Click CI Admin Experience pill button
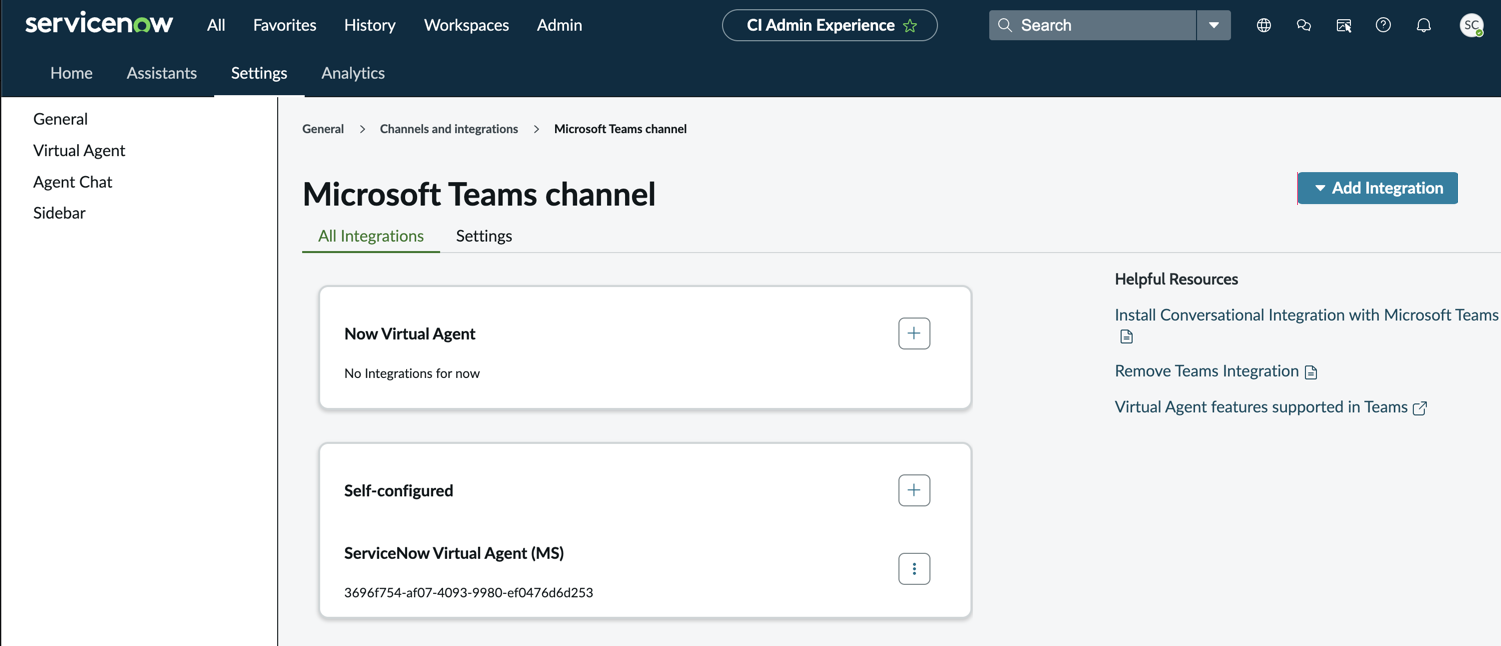 tap(829, 25)
